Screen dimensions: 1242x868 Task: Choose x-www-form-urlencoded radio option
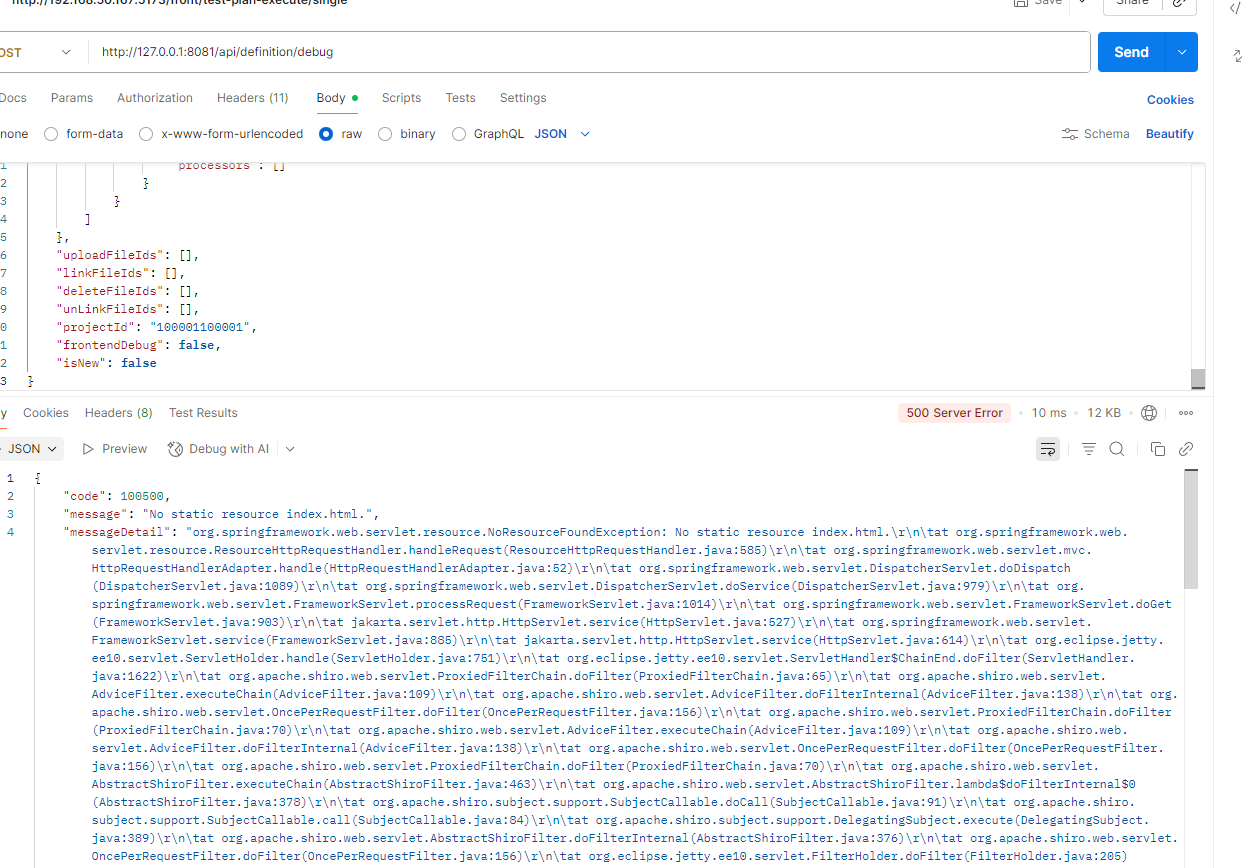(x=147, y=134)
